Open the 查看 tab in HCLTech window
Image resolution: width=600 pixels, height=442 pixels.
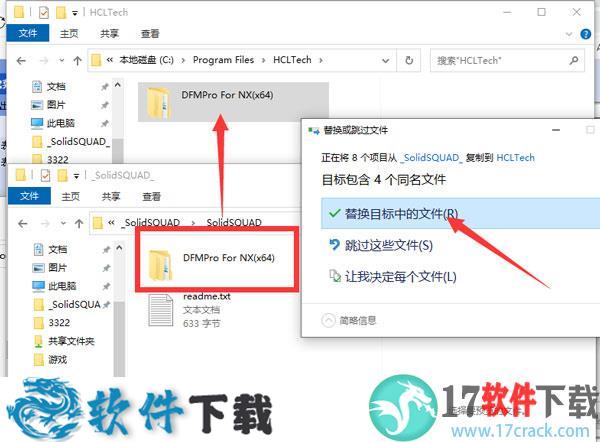pyautogui.click(x=150, y=34)
